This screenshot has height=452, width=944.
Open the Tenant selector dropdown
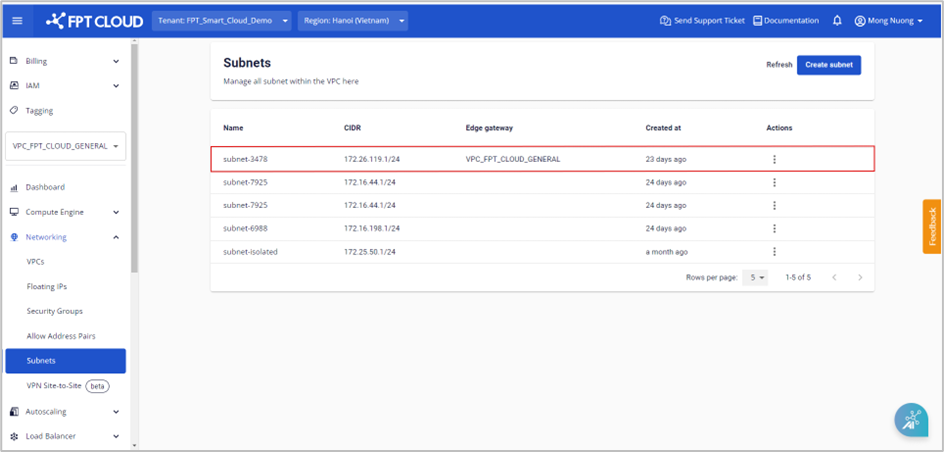click(x=222, y=20)
